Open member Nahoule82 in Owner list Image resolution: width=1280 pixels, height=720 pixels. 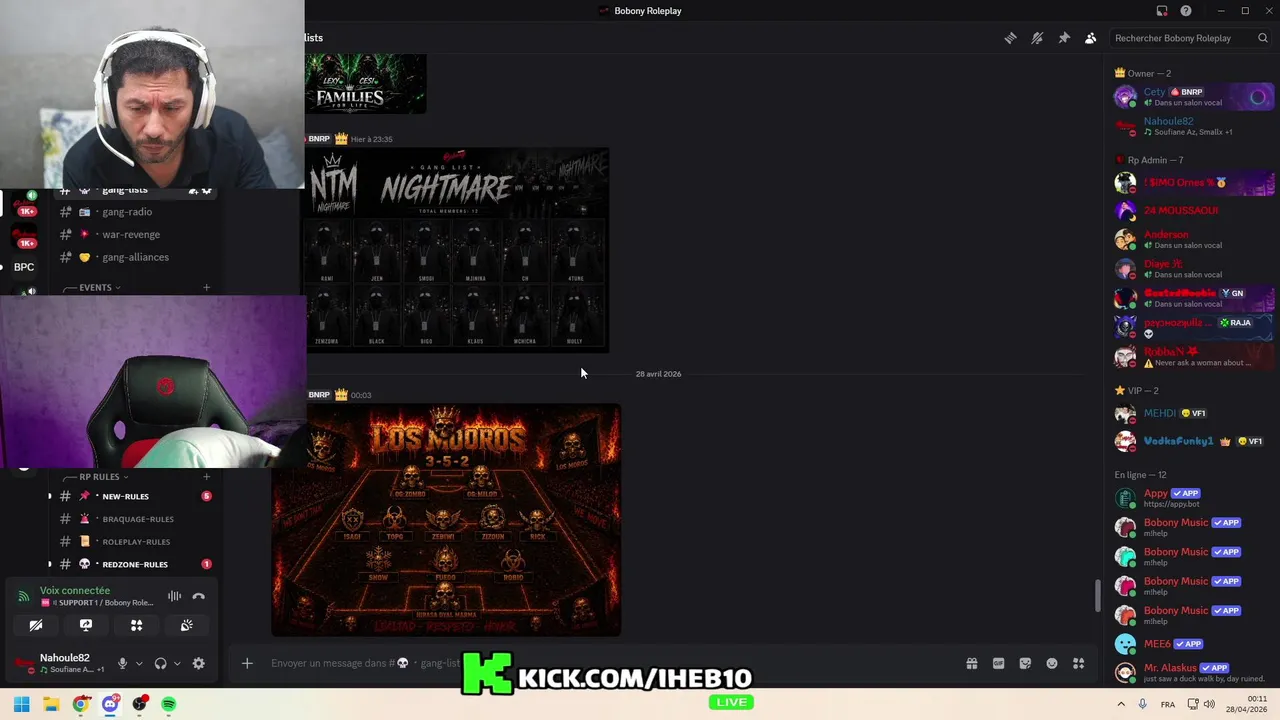1194,126
